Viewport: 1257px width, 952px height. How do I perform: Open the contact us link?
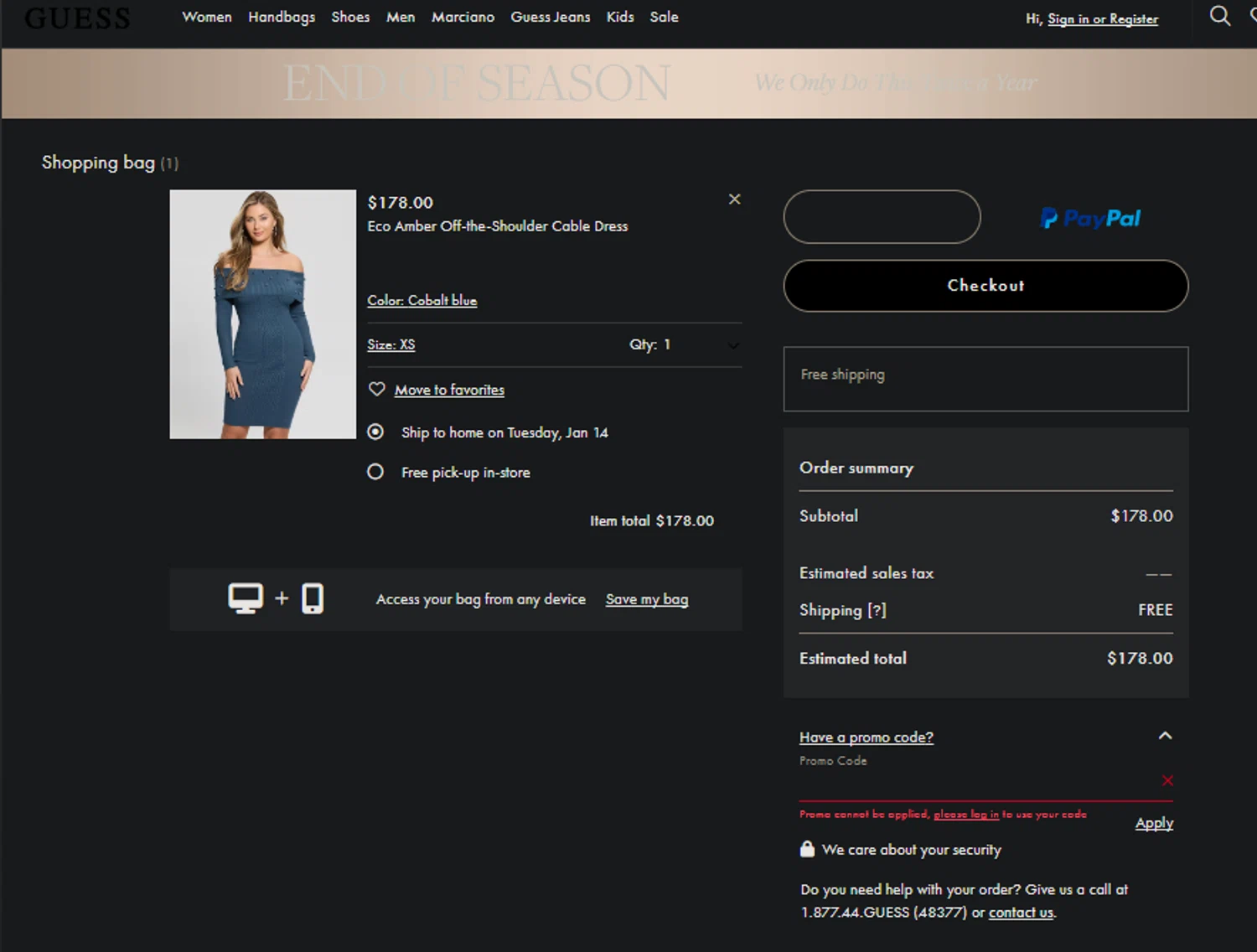click(x=1021, y=913)
